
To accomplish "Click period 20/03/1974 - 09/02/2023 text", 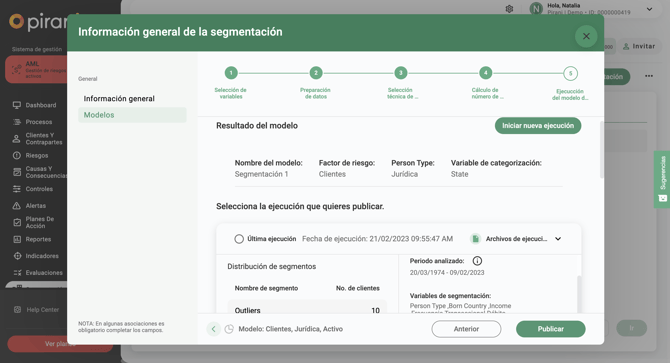I will click(447, 272).
